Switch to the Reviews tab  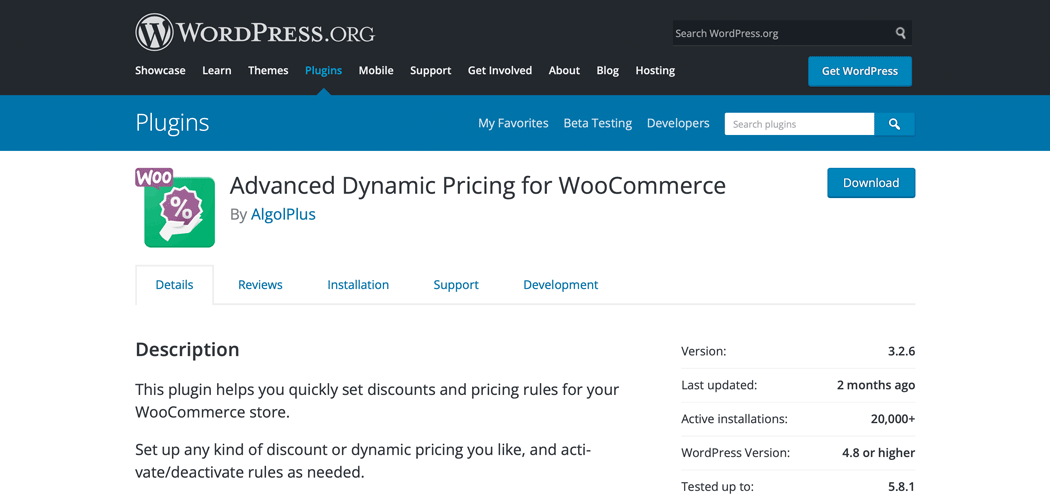tap(260, 284)
